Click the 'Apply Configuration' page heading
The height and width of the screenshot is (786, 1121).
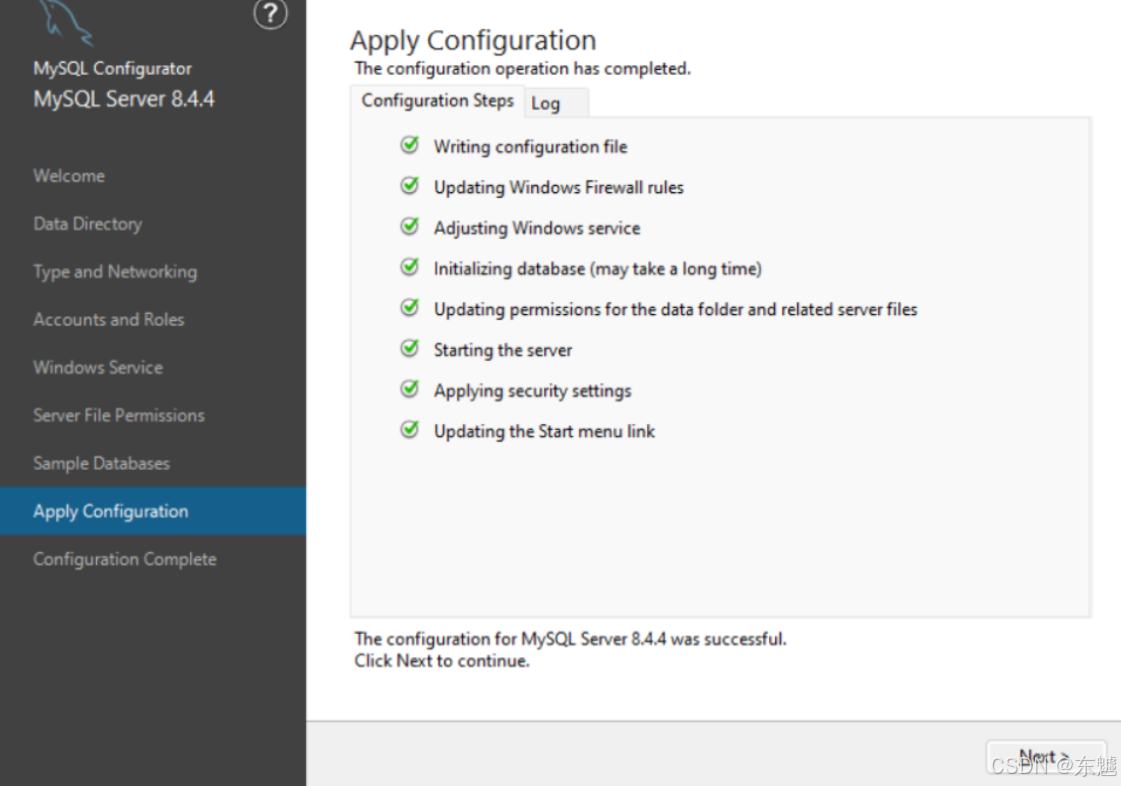473,41
